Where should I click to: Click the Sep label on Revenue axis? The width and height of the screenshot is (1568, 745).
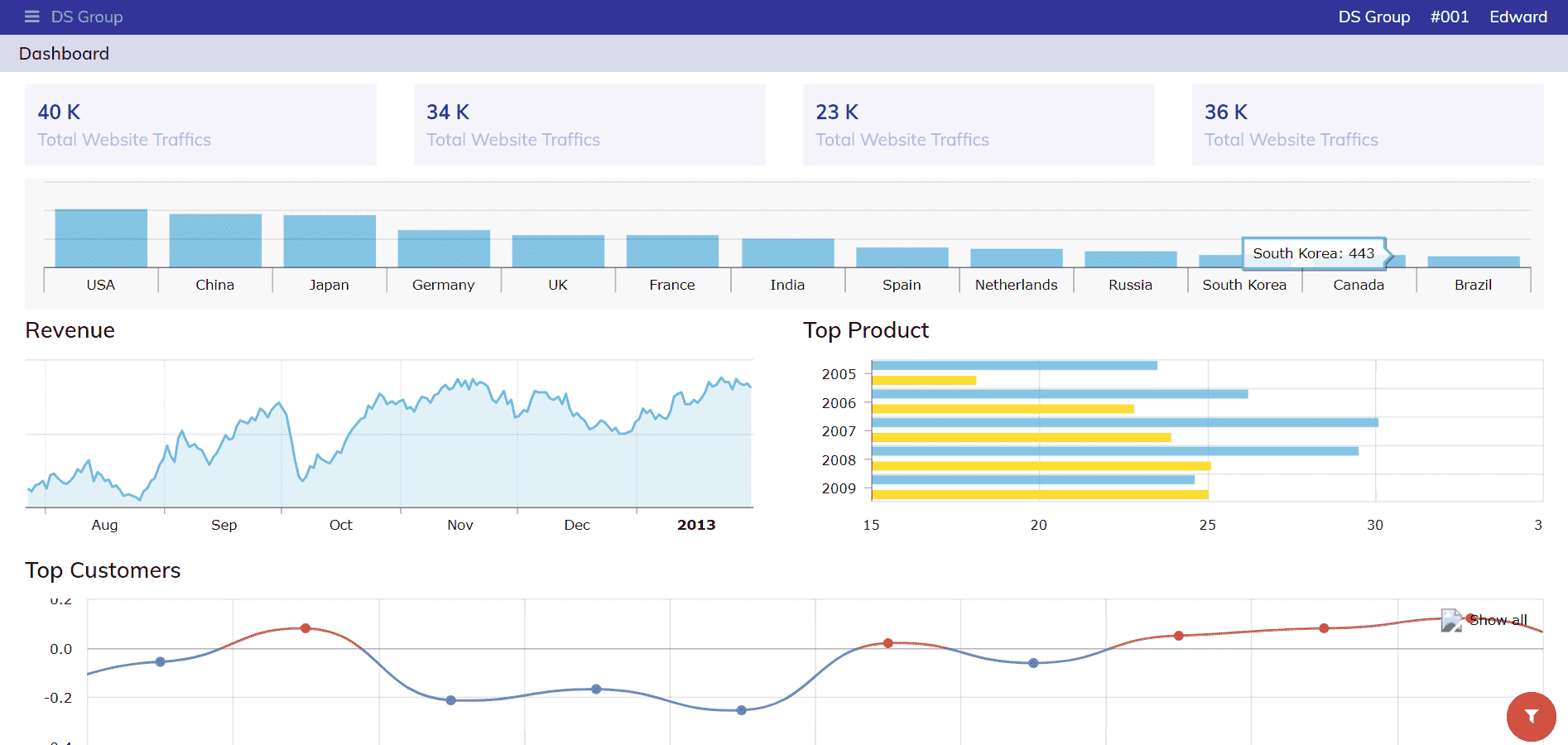pos(224,525)
